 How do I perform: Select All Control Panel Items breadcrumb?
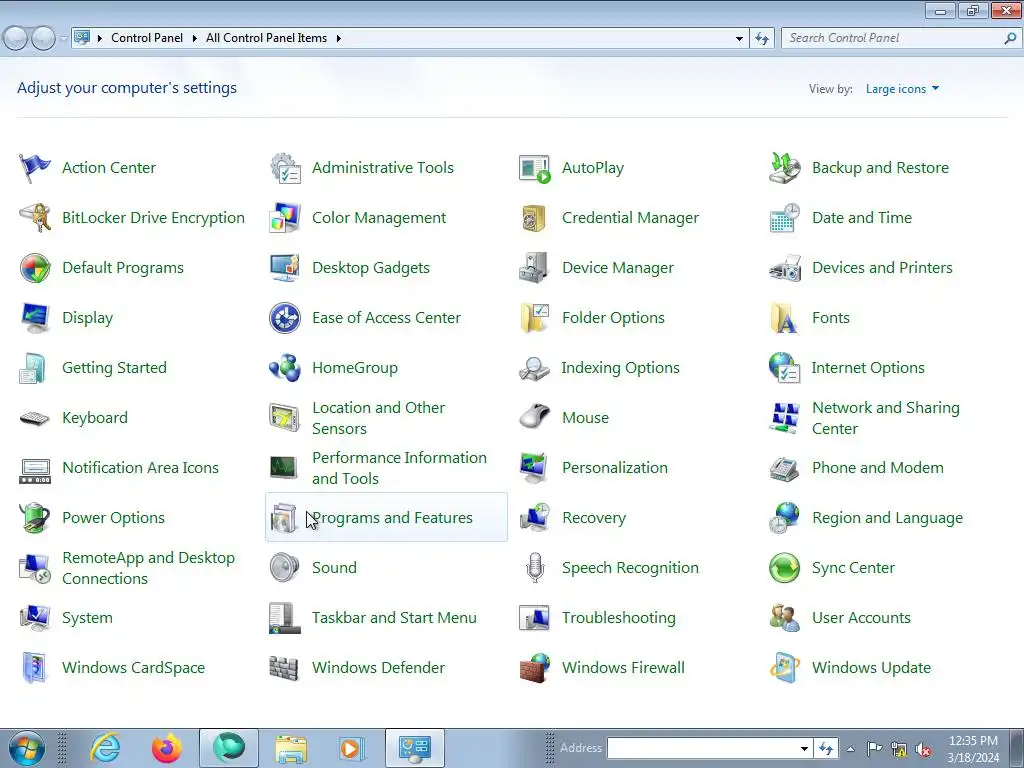(266, 38)
